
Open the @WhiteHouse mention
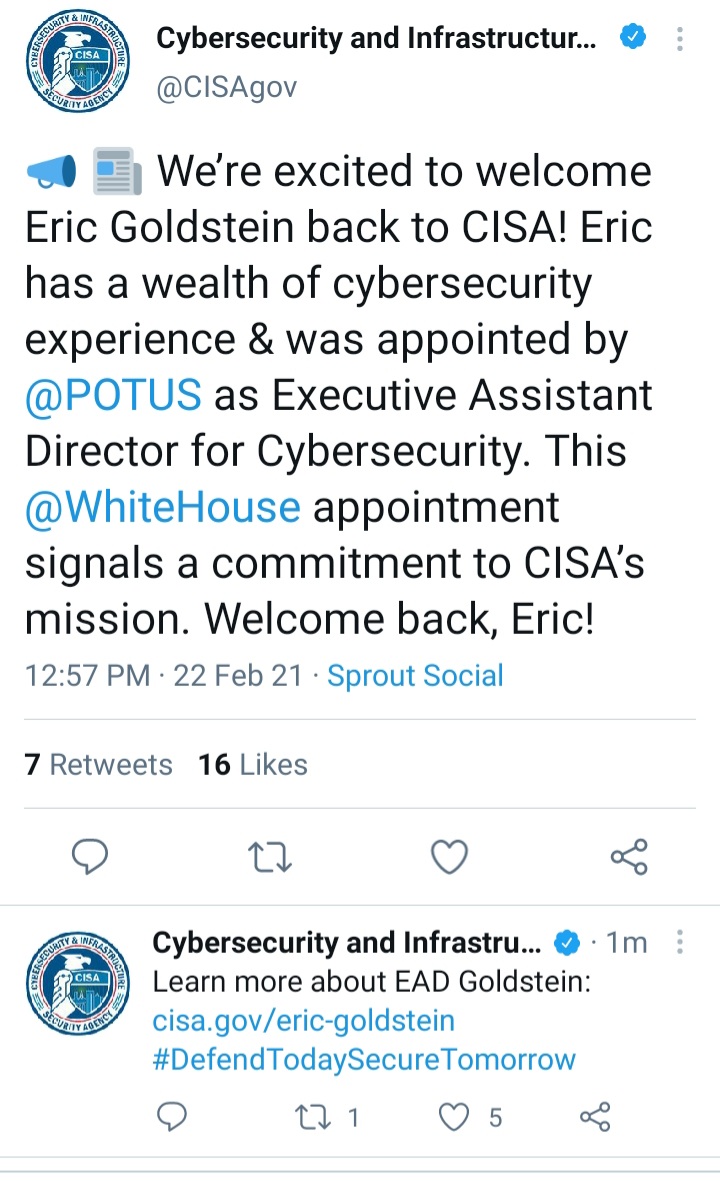163,507
